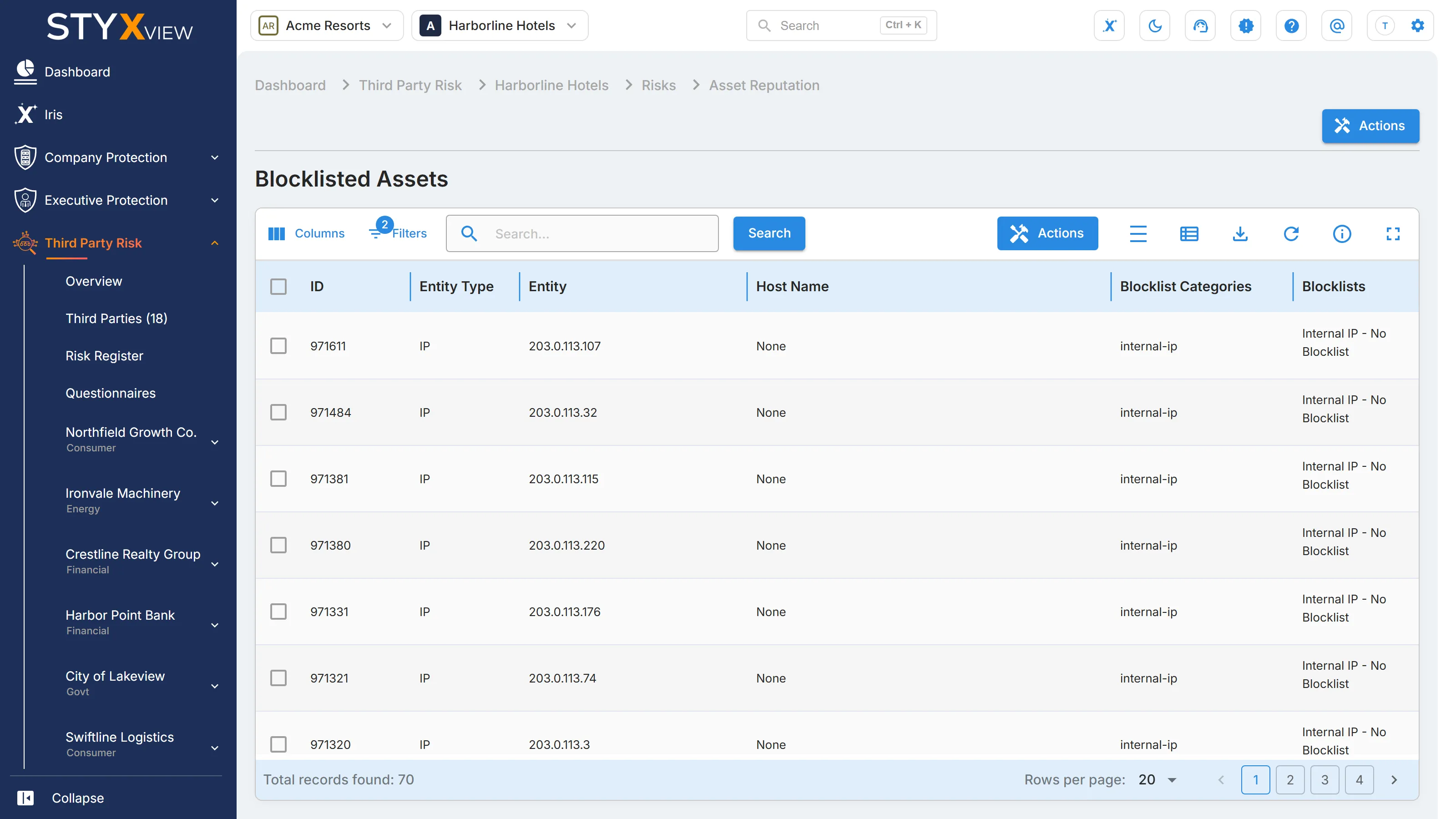Check the row with ID 971320

point(278,744)
